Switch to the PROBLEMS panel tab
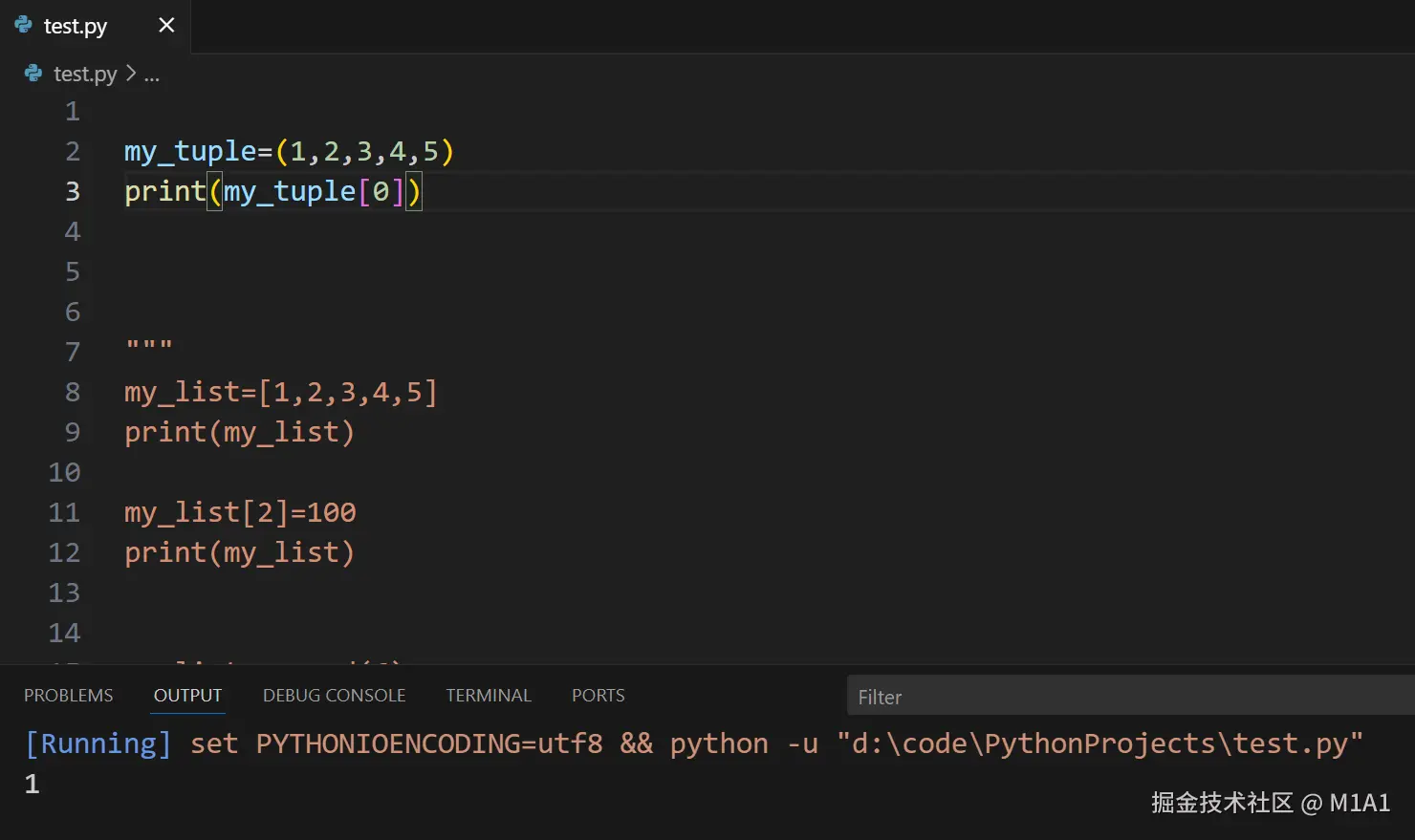1415x840 pixels. pyautogui.click(x=68, y=696)
